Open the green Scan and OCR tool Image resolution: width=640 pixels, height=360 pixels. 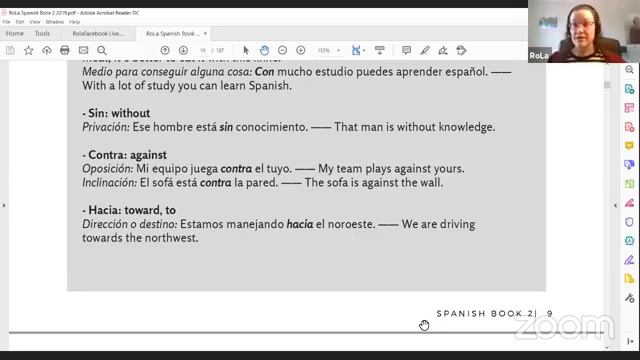[629, 184]
